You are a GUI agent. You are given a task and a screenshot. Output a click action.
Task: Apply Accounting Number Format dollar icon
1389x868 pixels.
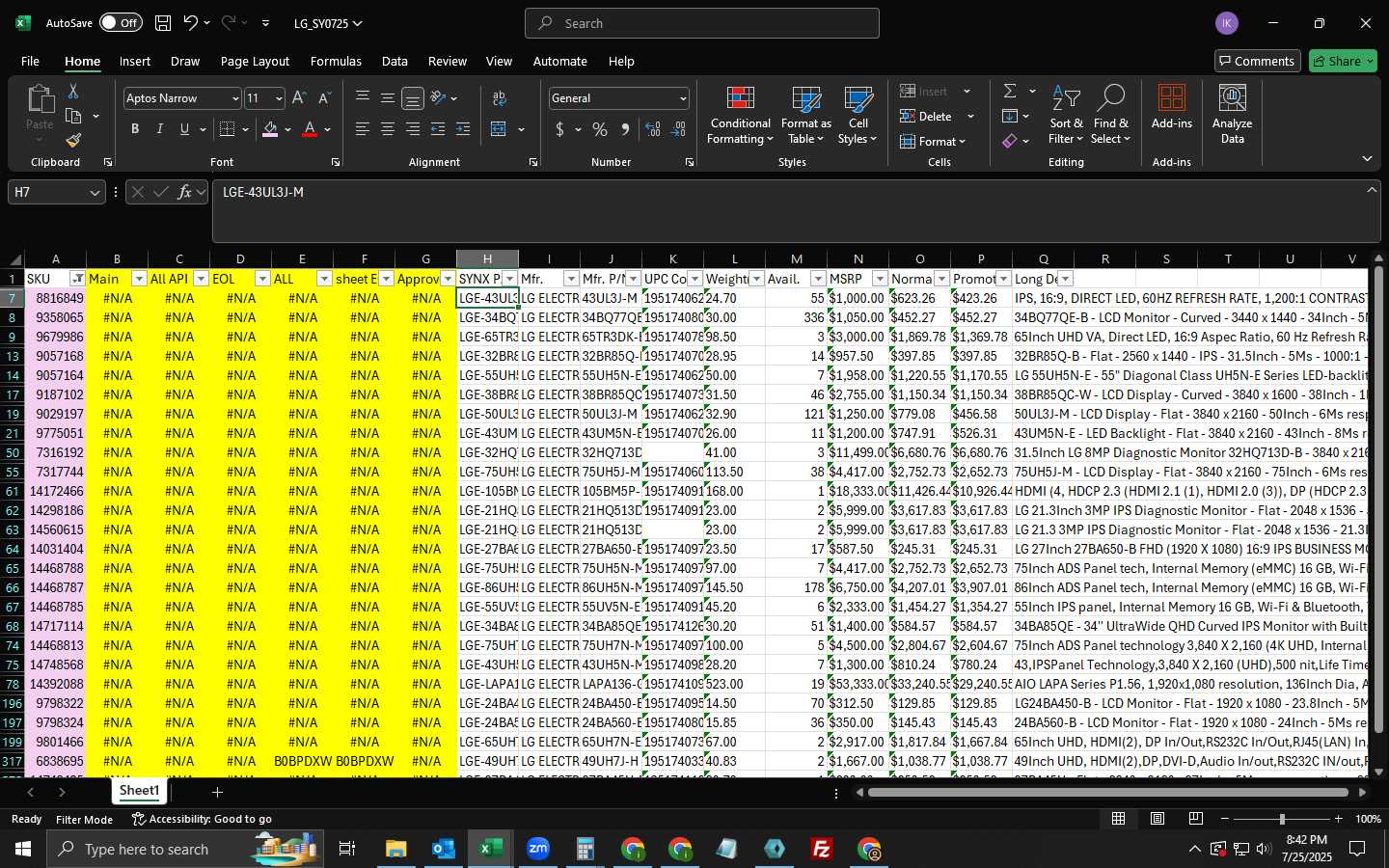click(559, 129)
